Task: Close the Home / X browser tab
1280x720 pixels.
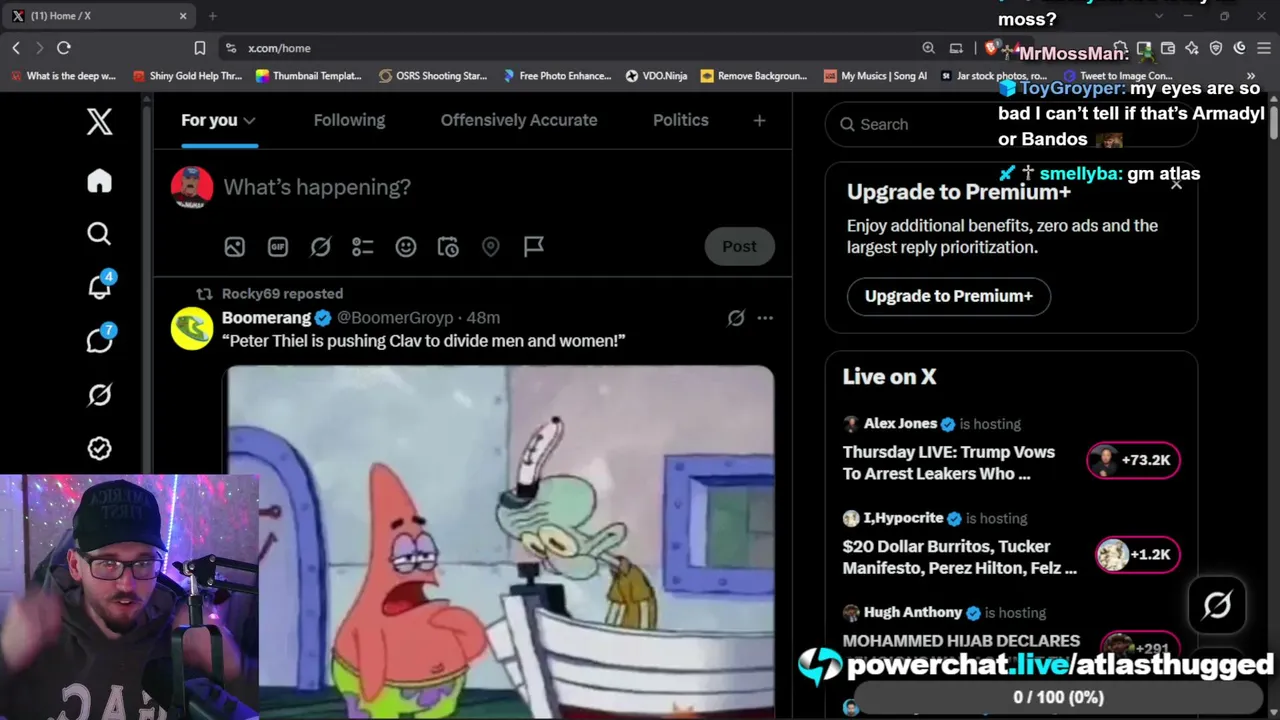Action: pyautogui.click(x=183, y=16)
